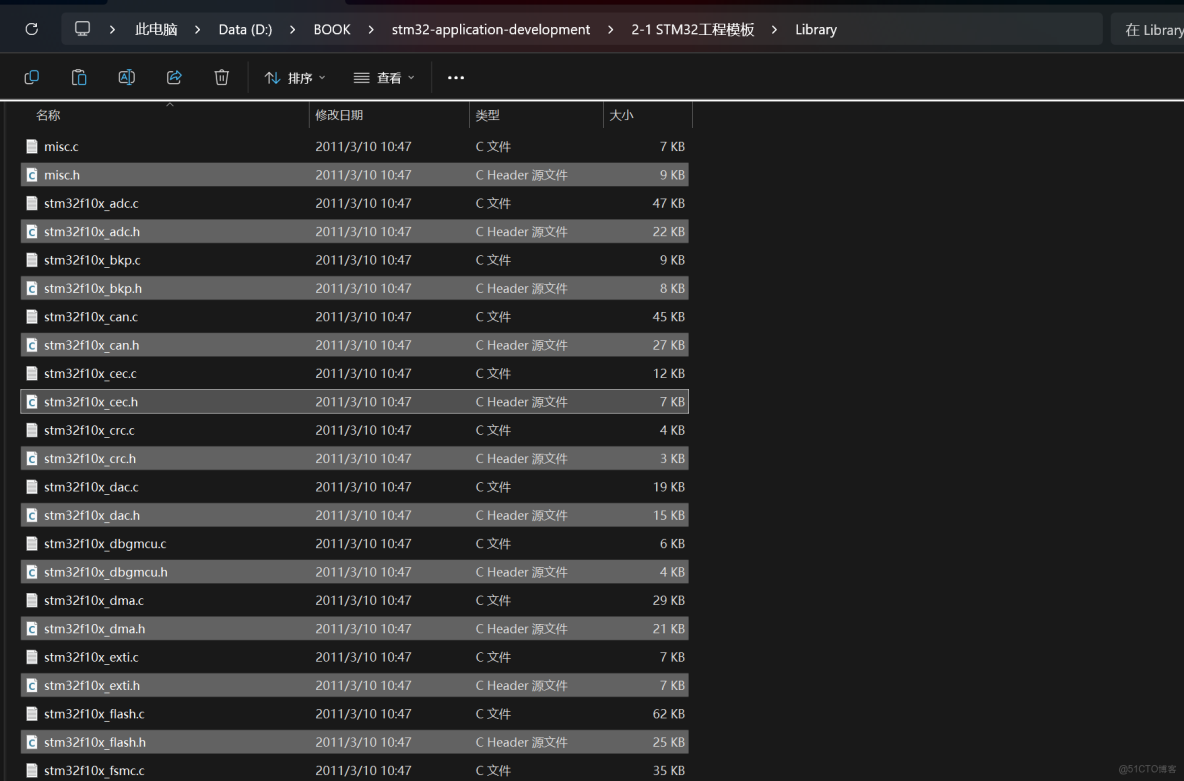The width and height of the screenshot is (1184, 781).
Task: Select file name stm32f10x_dma.c
Action: tap(94, 600)
